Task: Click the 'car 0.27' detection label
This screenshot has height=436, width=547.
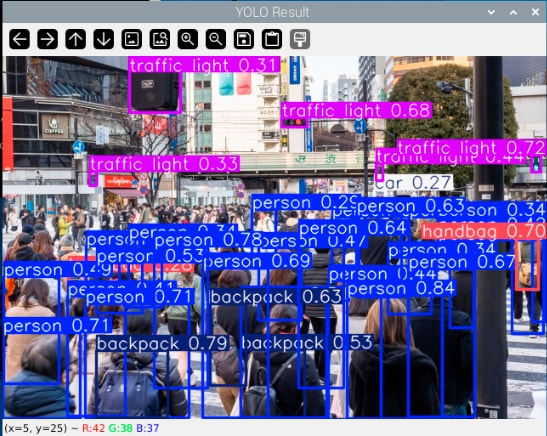Action: [413, 182]
